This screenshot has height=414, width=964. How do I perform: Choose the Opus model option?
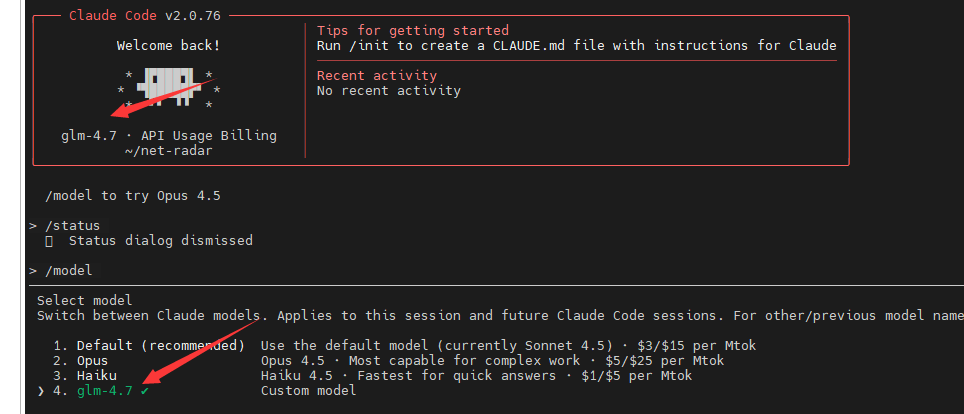pos(92,360)
